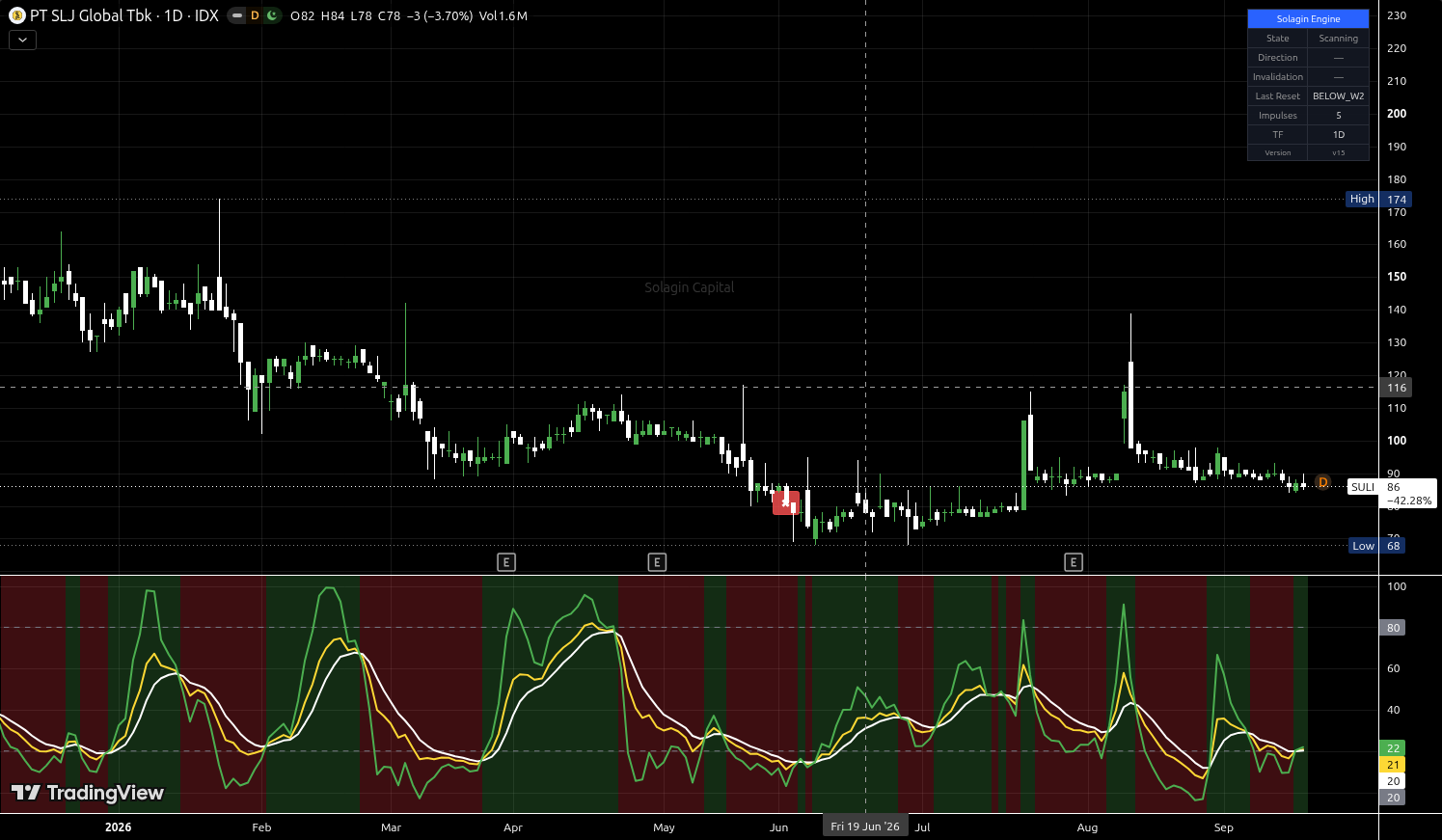The image size is (1442, 840).
Task: Click the Impulses label cell
Action: [x=1278, y=116]
